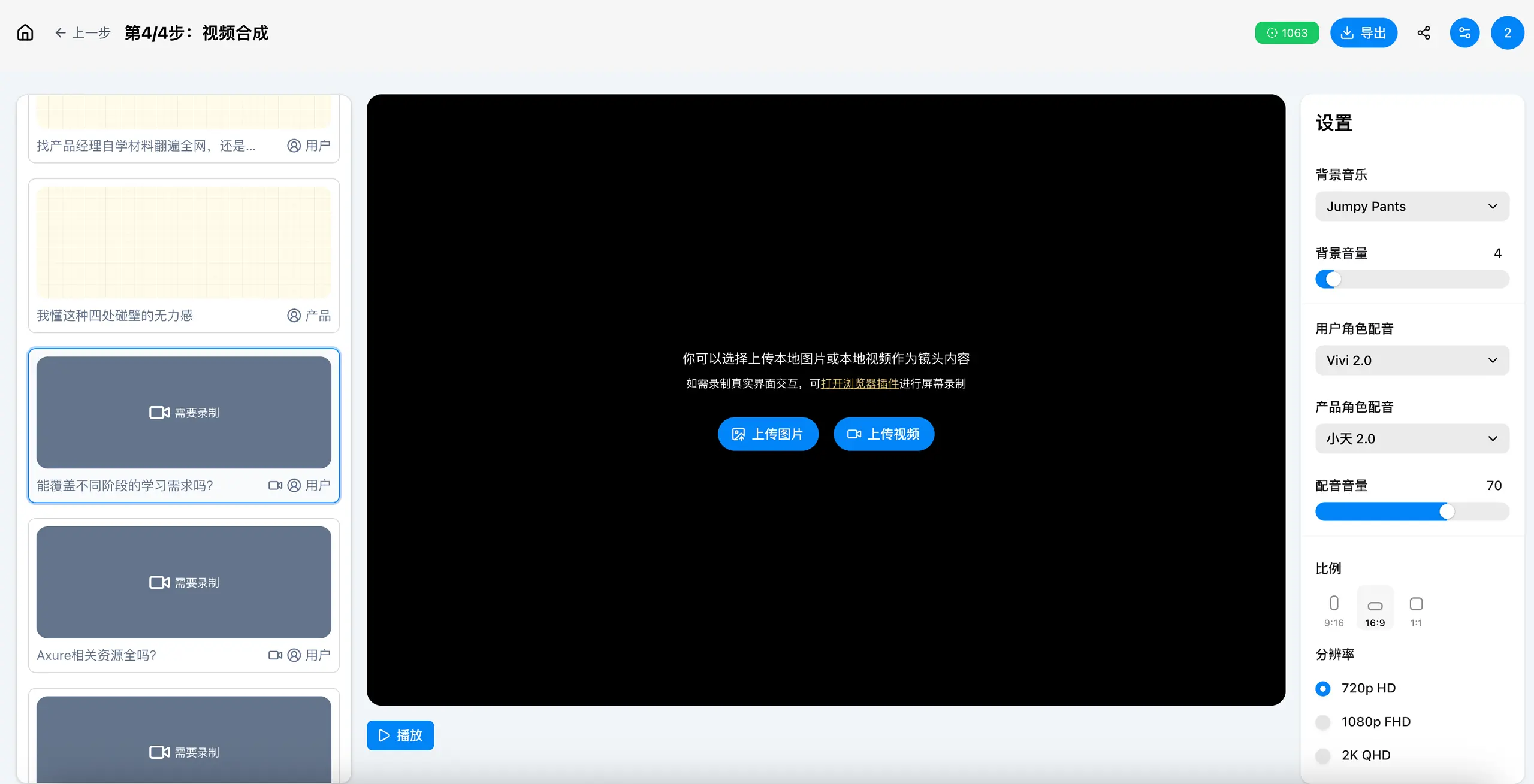The width and height of the screenshot is (1534, 784).
Task: Expand the Vivi 2.0 user voice dropdown
Action: (x=1412, y=360)
